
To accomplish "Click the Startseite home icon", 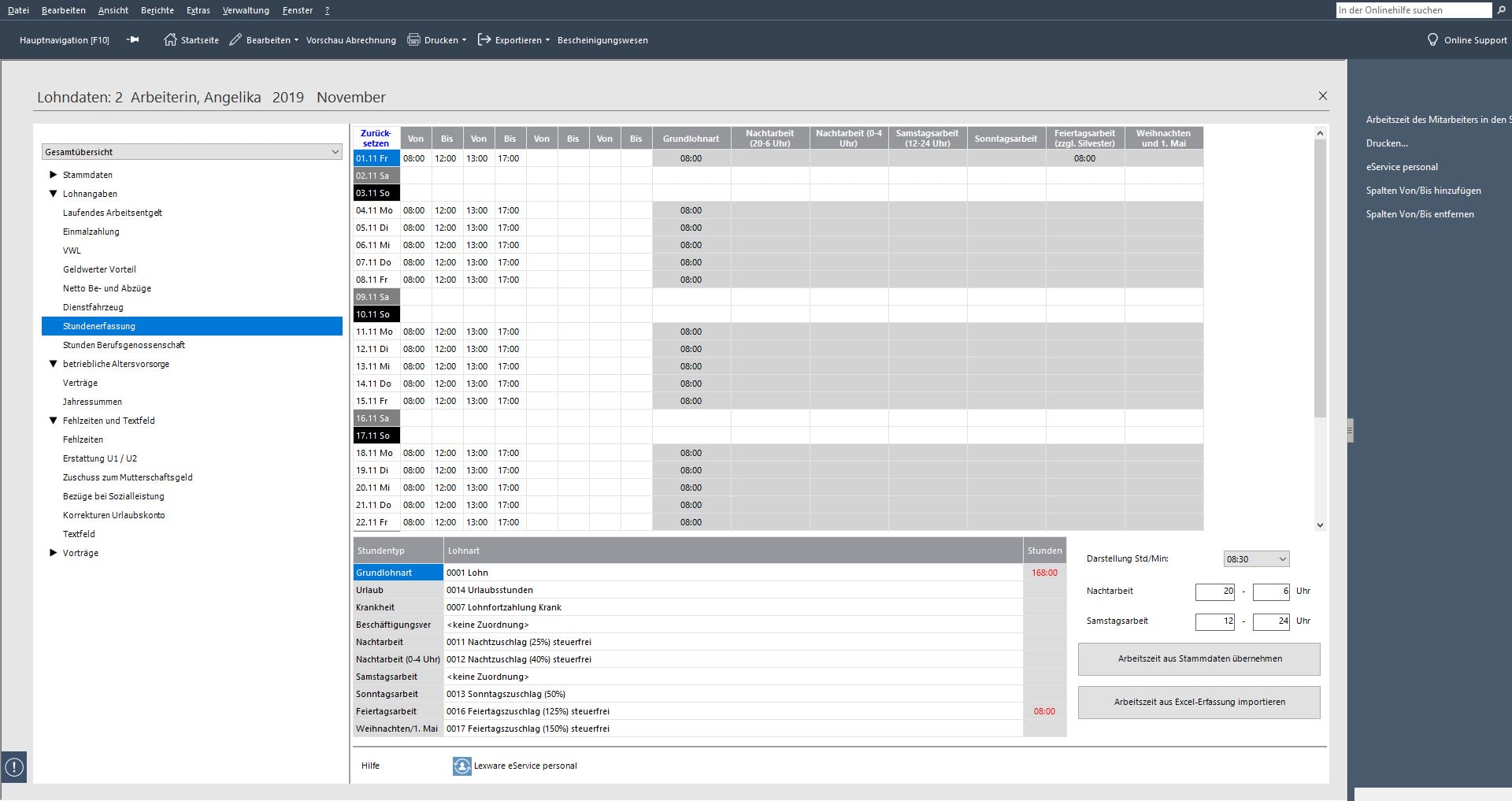I will point(170,39).
